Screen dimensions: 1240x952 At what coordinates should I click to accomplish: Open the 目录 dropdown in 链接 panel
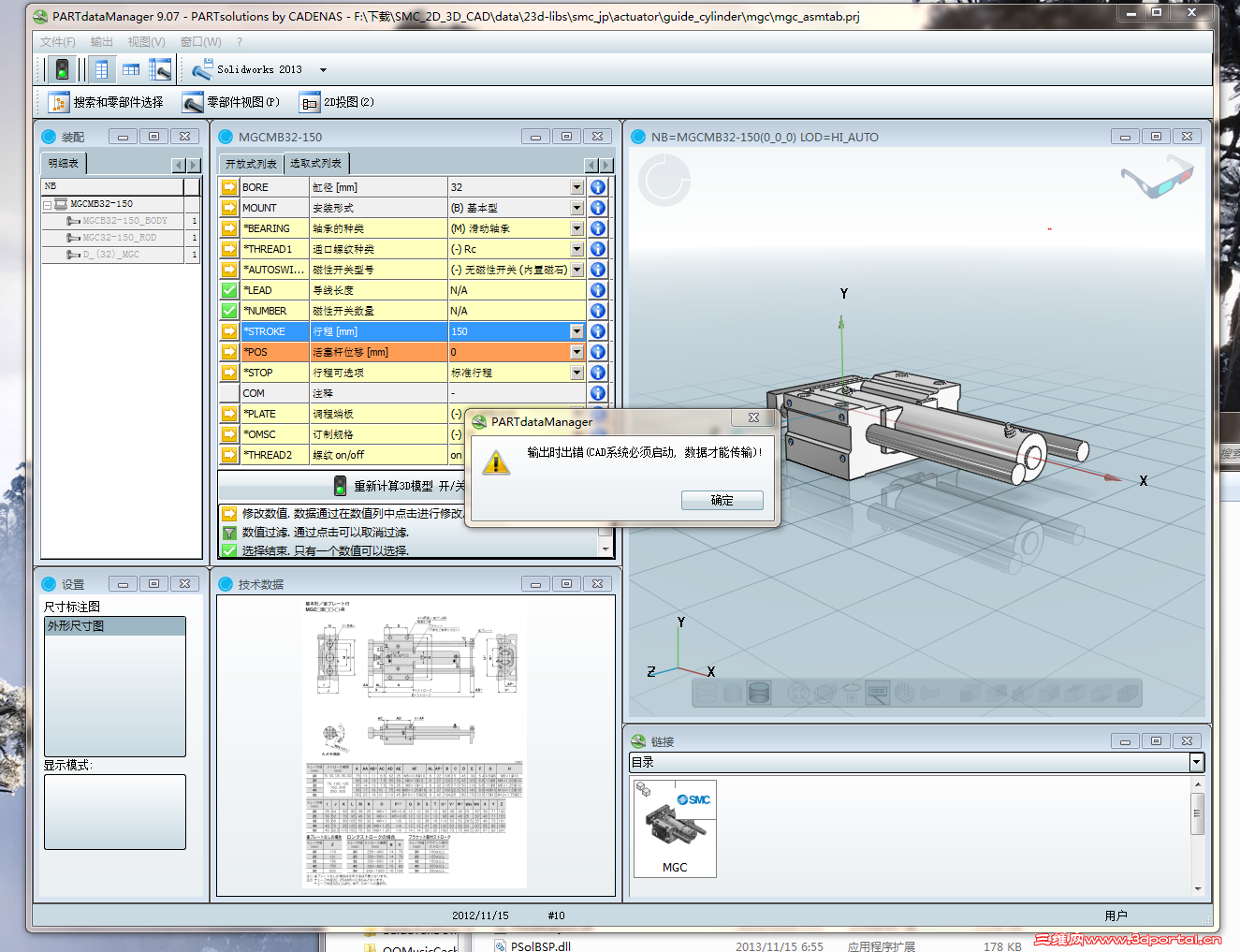pos(1196,763)
